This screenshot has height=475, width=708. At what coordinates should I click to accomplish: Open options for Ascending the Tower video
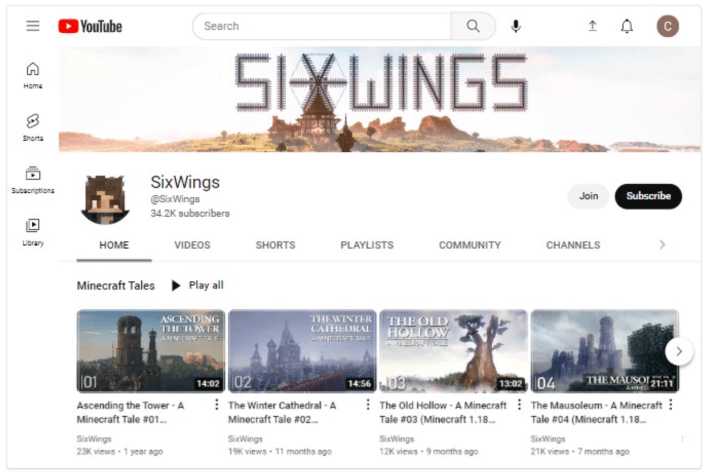click(216, 405)
